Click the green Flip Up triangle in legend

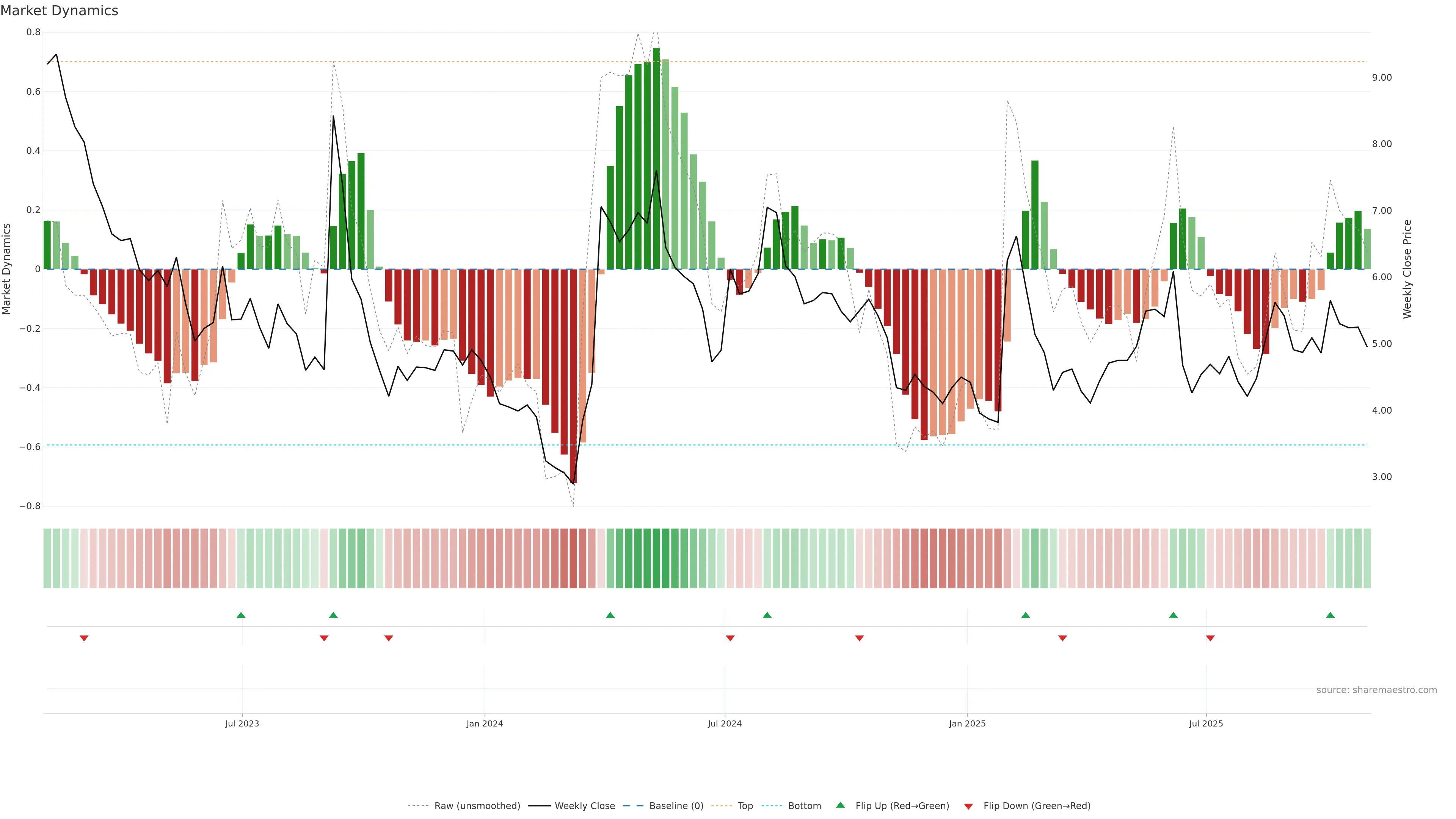[841, 805]
